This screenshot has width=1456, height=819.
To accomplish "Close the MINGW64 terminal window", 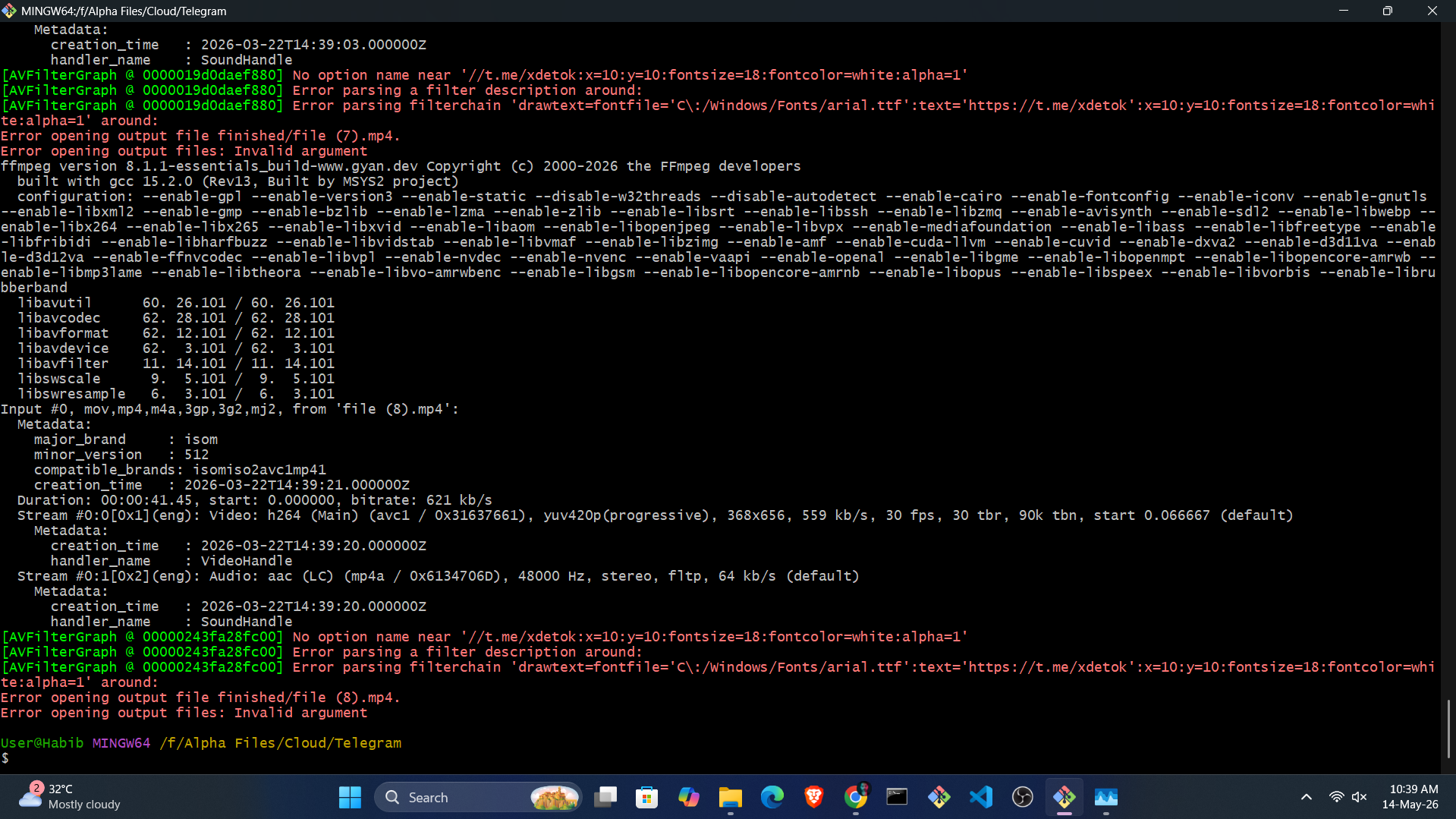I will tap(1432, 11).
